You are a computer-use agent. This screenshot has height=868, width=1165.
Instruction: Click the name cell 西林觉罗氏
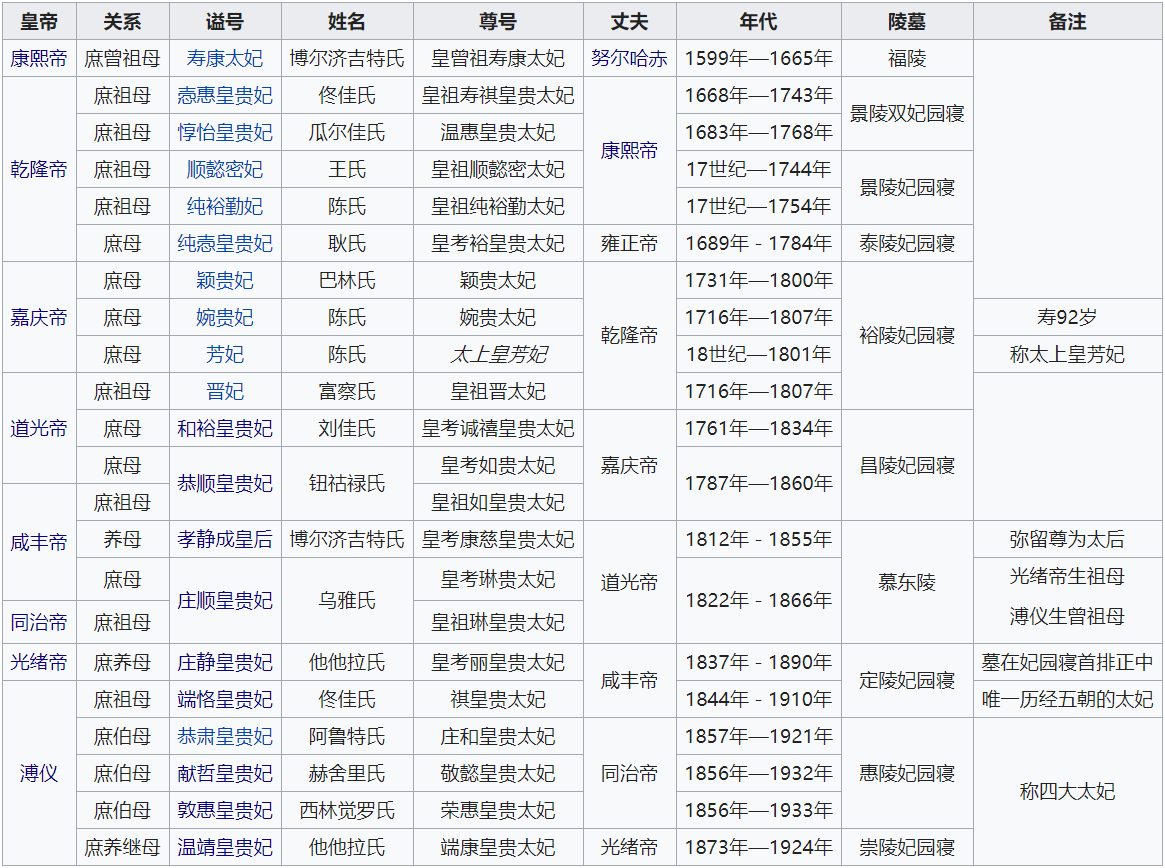347,811
